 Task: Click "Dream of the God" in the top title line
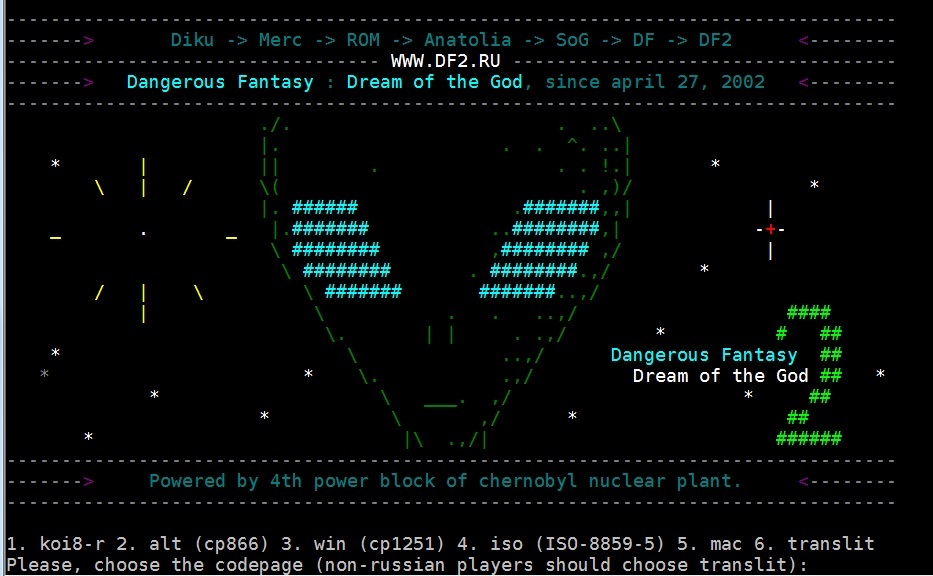[434, 82]
